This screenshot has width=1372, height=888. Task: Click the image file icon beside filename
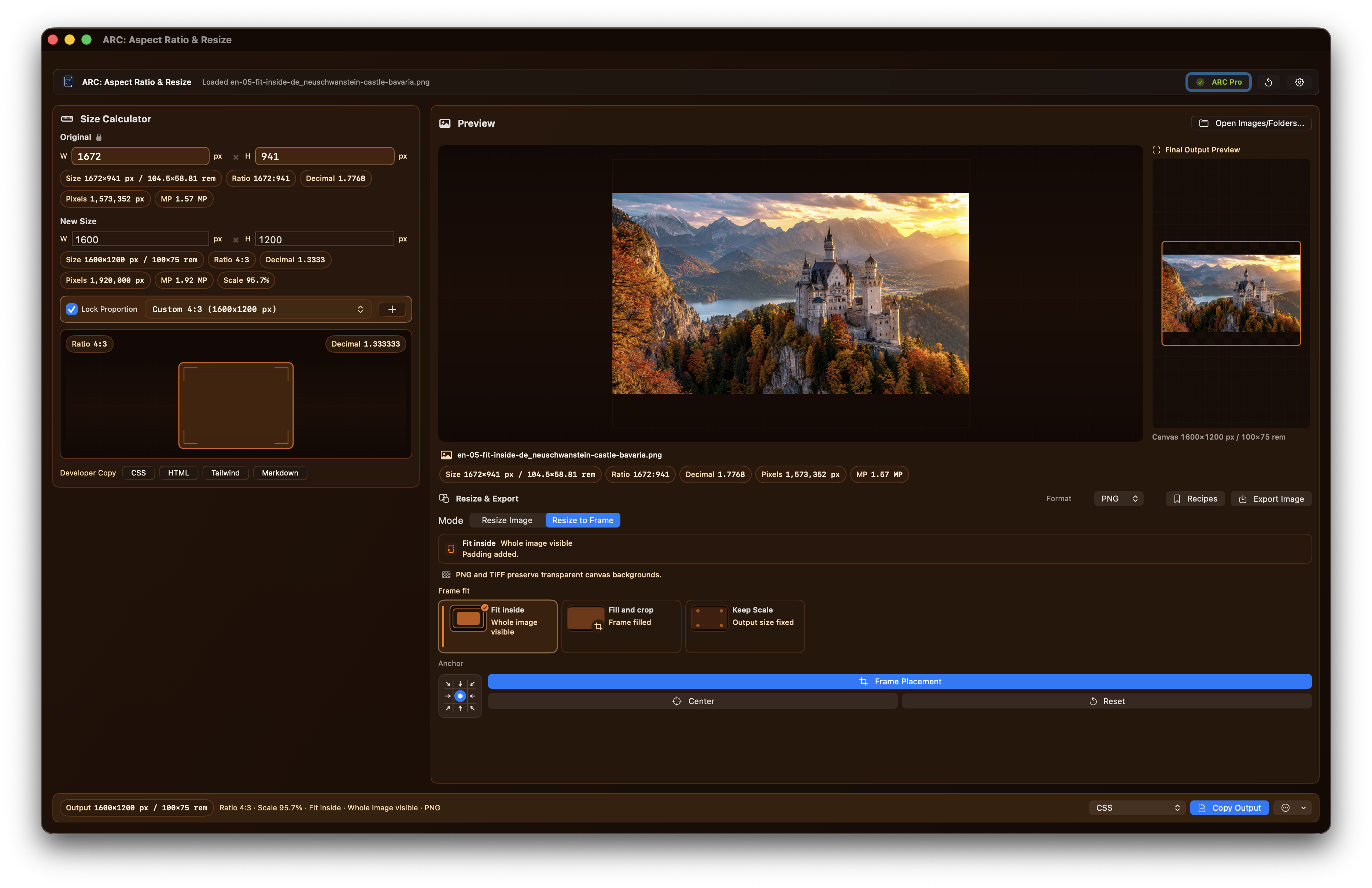446,455
